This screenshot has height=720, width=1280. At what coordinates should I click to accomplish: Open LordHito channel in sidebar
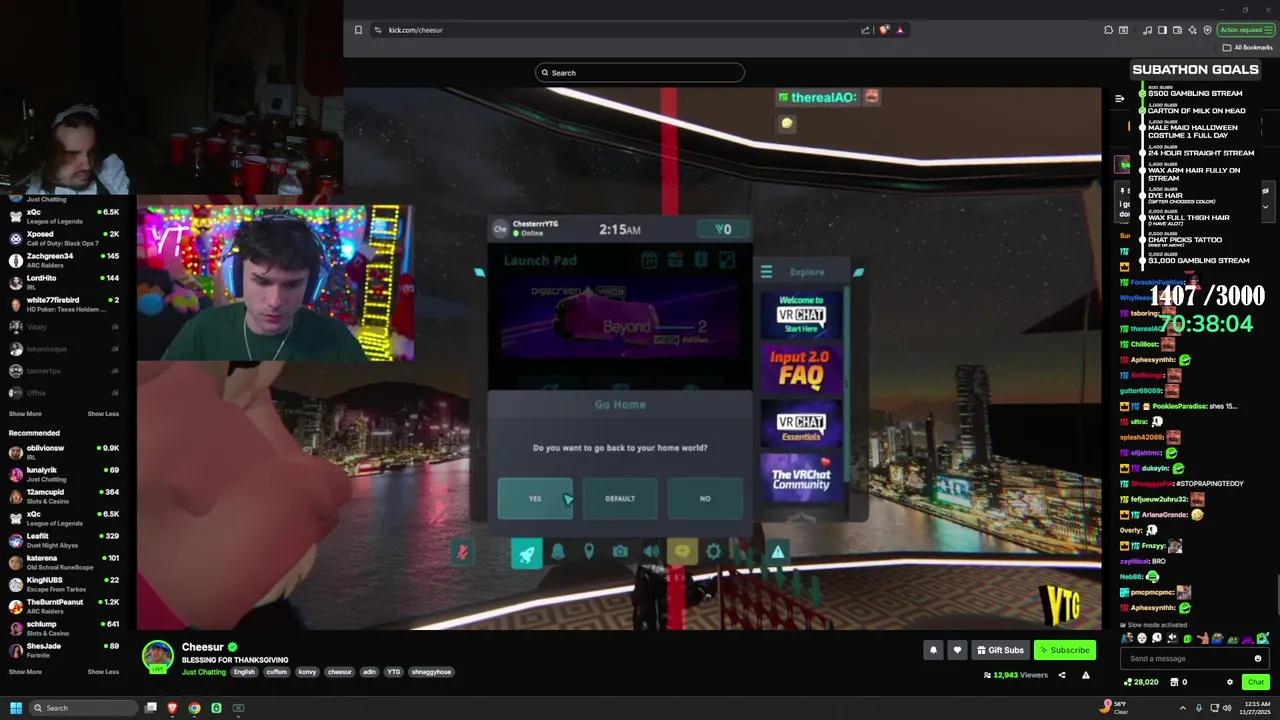pos(66,282)
